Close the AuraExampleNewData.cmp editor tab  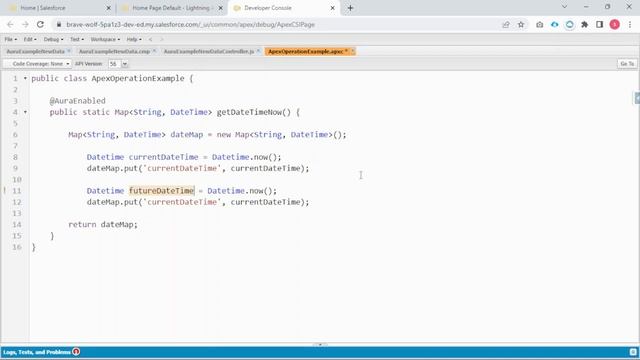(154, 51)
